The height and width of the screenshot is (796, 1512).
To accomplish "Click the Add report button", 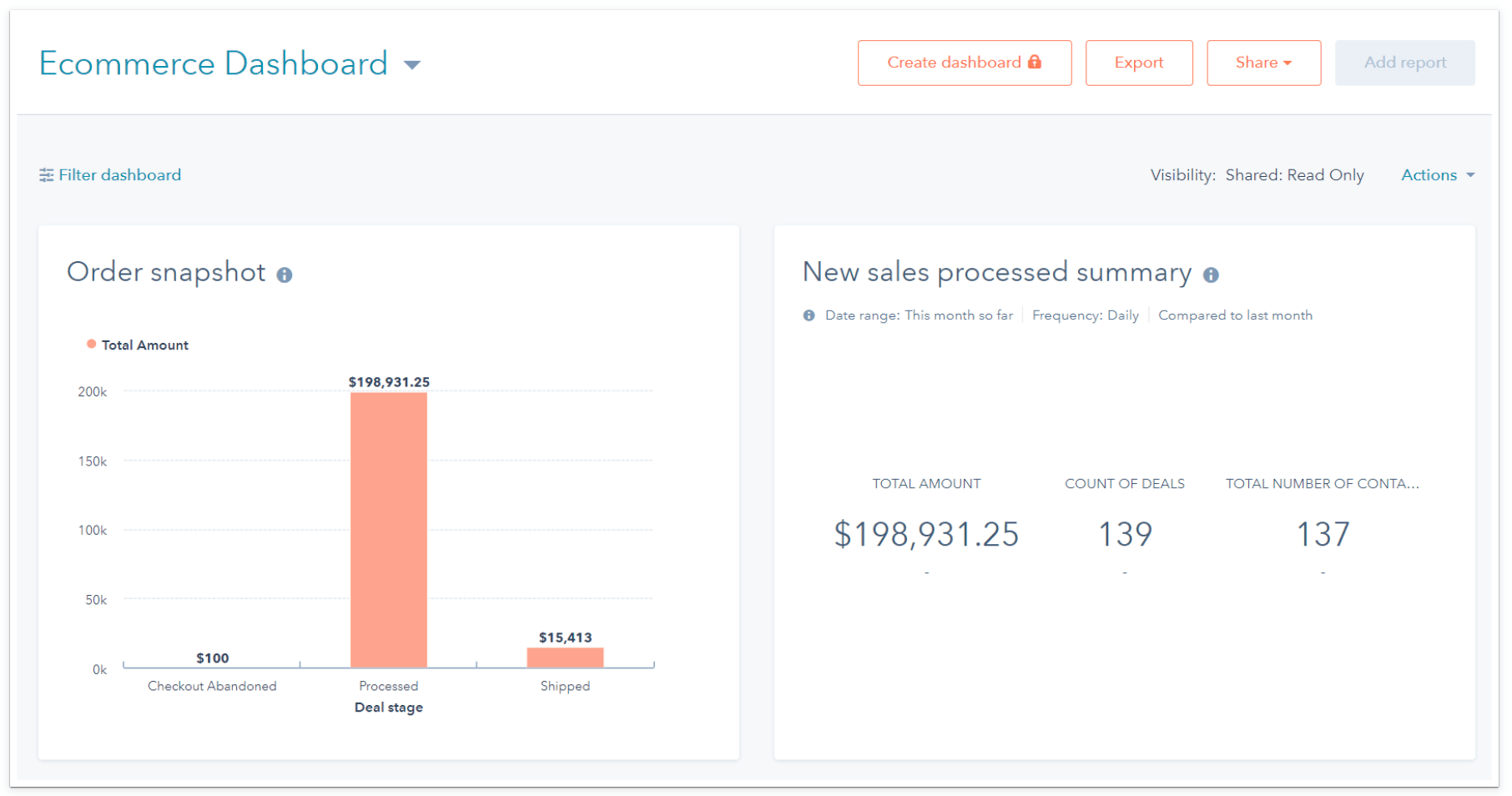I will coord(1404,63).
